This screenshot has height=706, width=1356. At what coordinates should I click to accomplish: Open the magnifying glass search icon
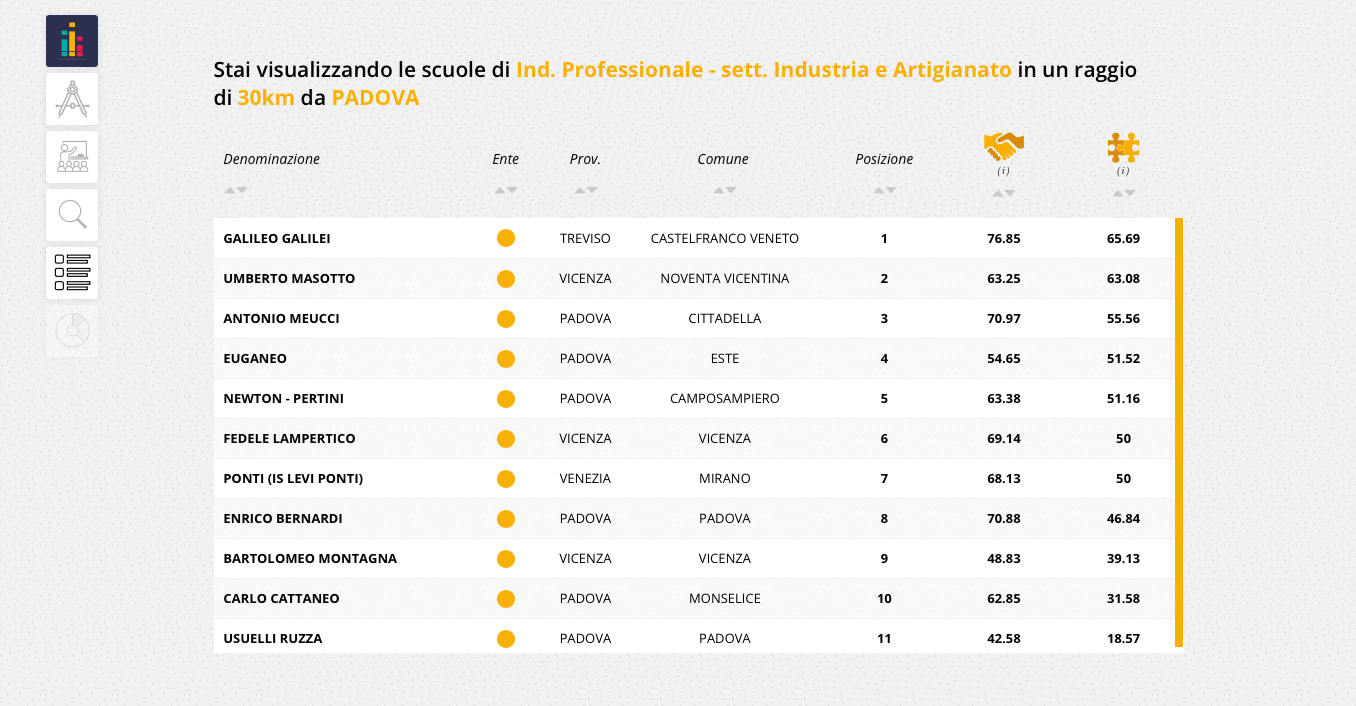coord(72,215)
